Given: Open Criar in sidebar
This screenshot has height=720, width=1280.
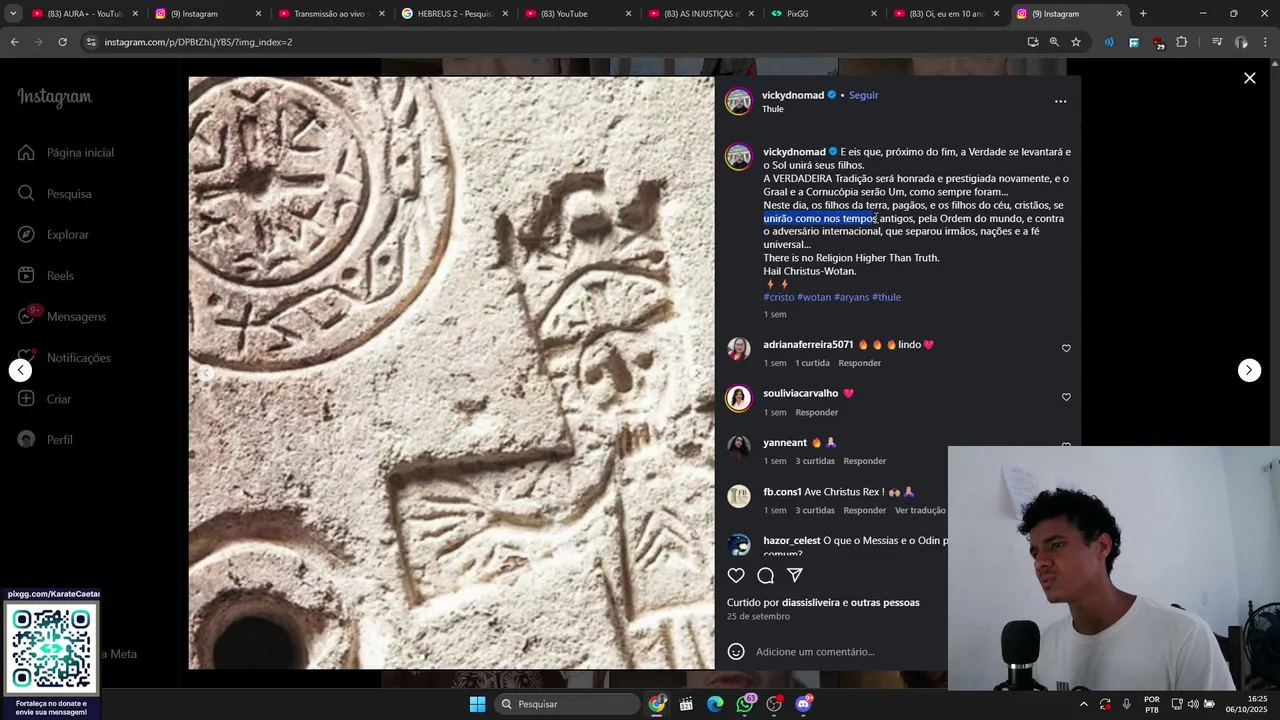Looking at the screenshot, I should point(45,398).
